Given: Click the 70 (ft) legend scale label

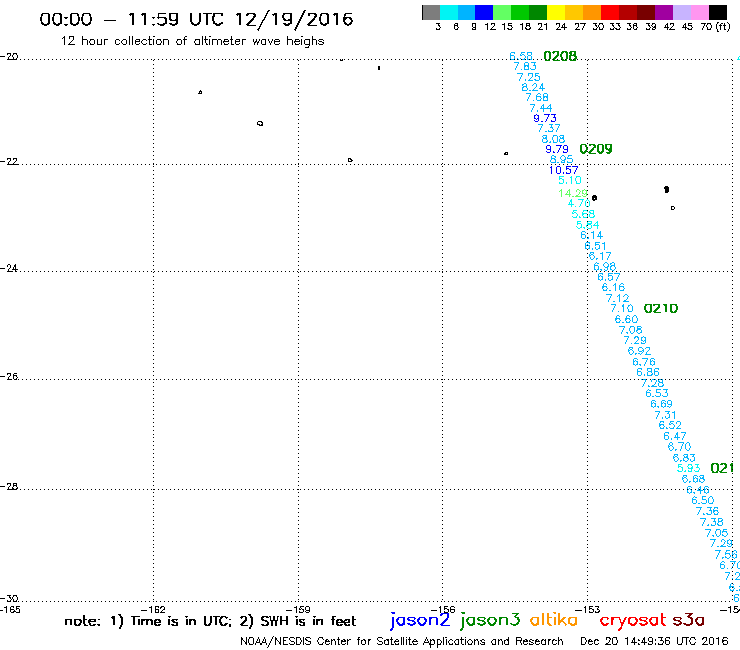Looking at the screenshot, I should [x=715, y=27].
